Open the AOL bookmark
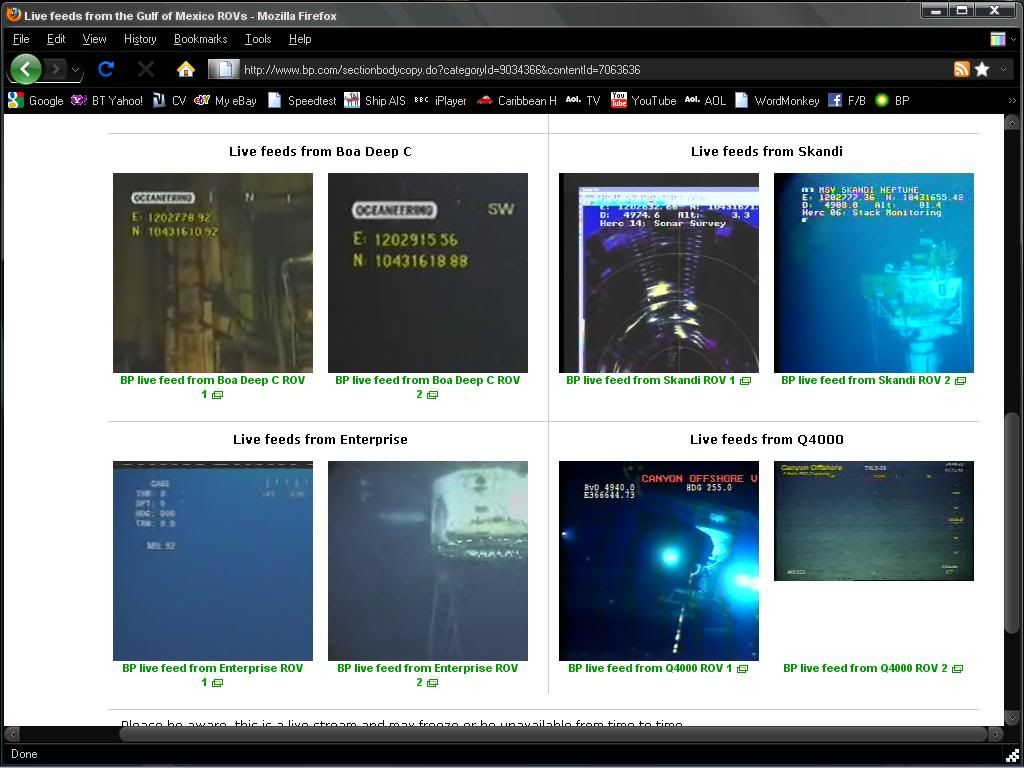This screenshot has height=768, width=1024. 705,101
